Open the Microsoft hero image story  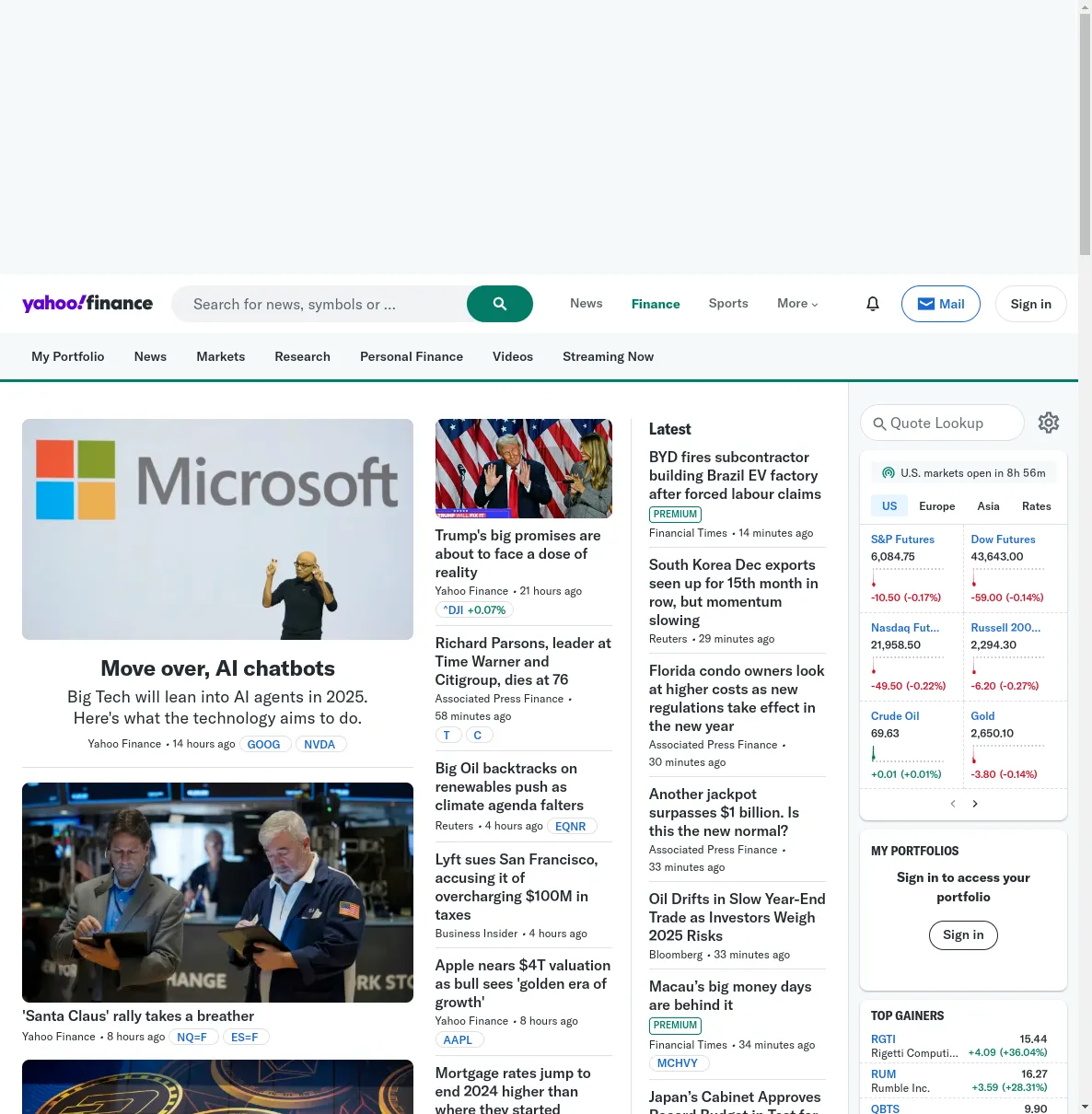(x=217, y=529)
